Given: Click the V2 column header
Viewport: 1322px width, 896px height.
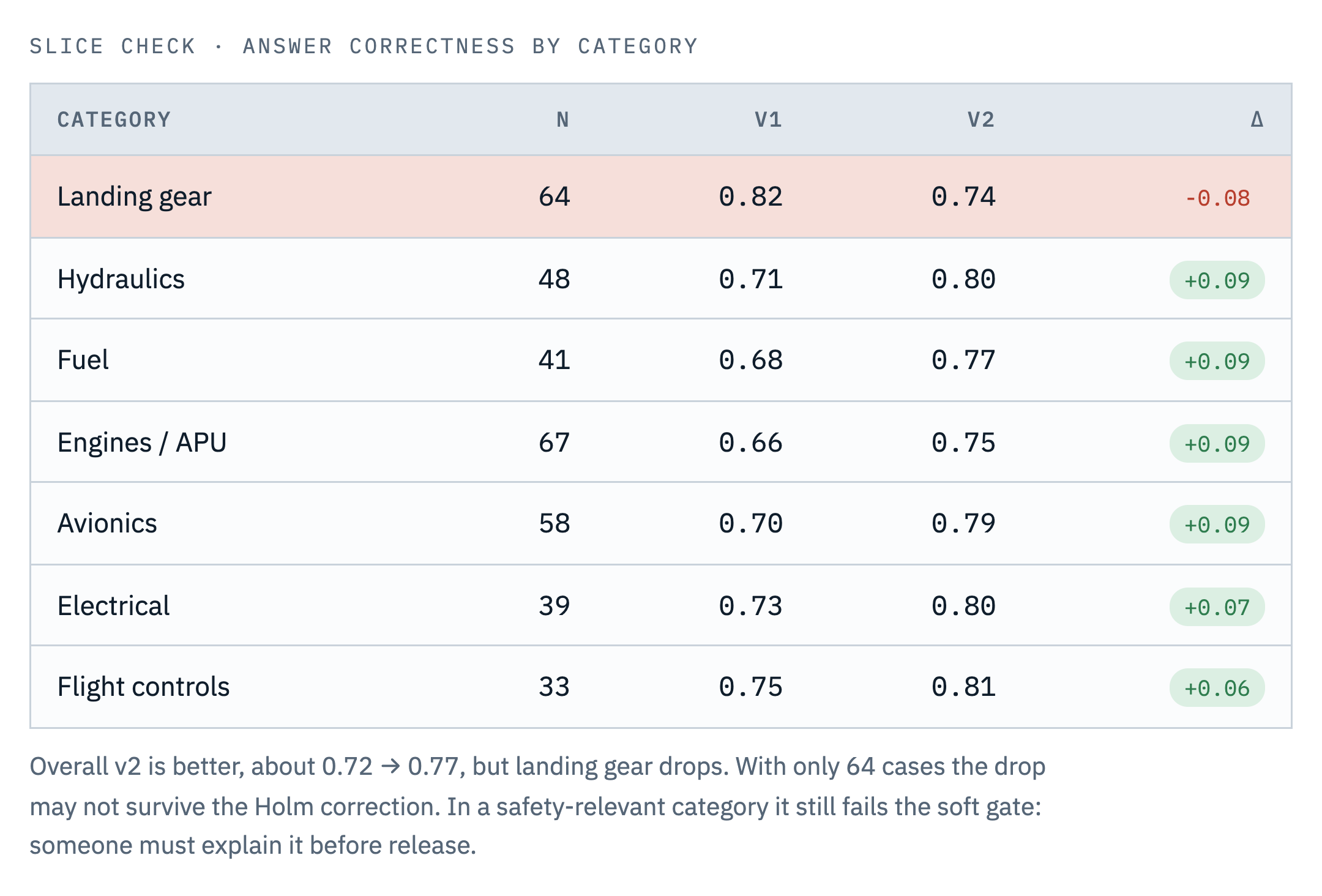Looking at the screenshot, I should (981, 119).
